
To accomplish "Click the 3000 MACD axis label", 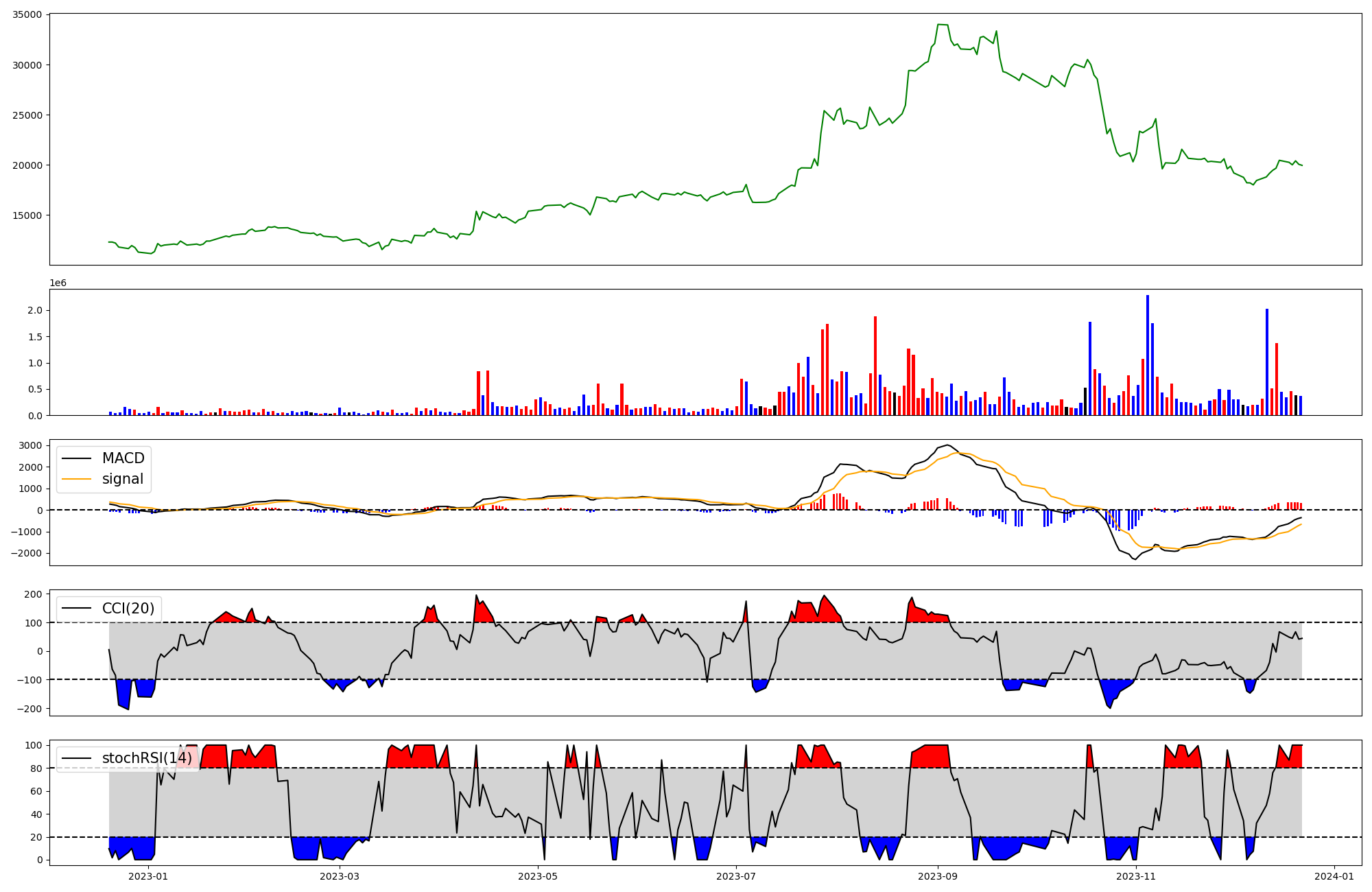I will [x=31, y=446].
